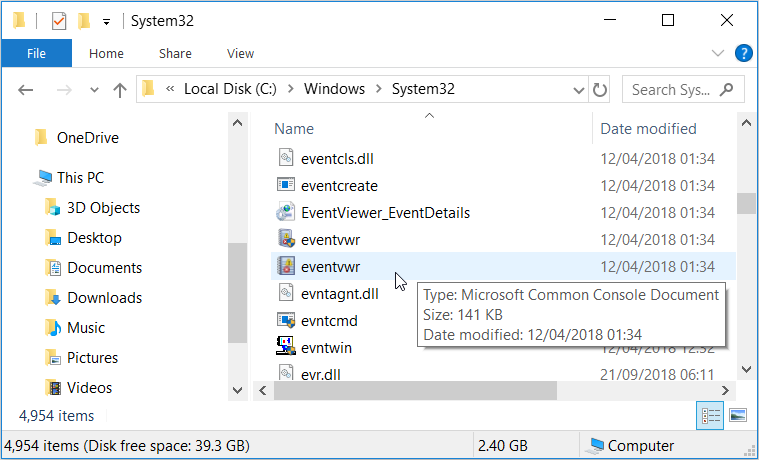Screen dimensions: 759x460
Task: Expand the ribbon with the chevron
Action: point(717,53)
